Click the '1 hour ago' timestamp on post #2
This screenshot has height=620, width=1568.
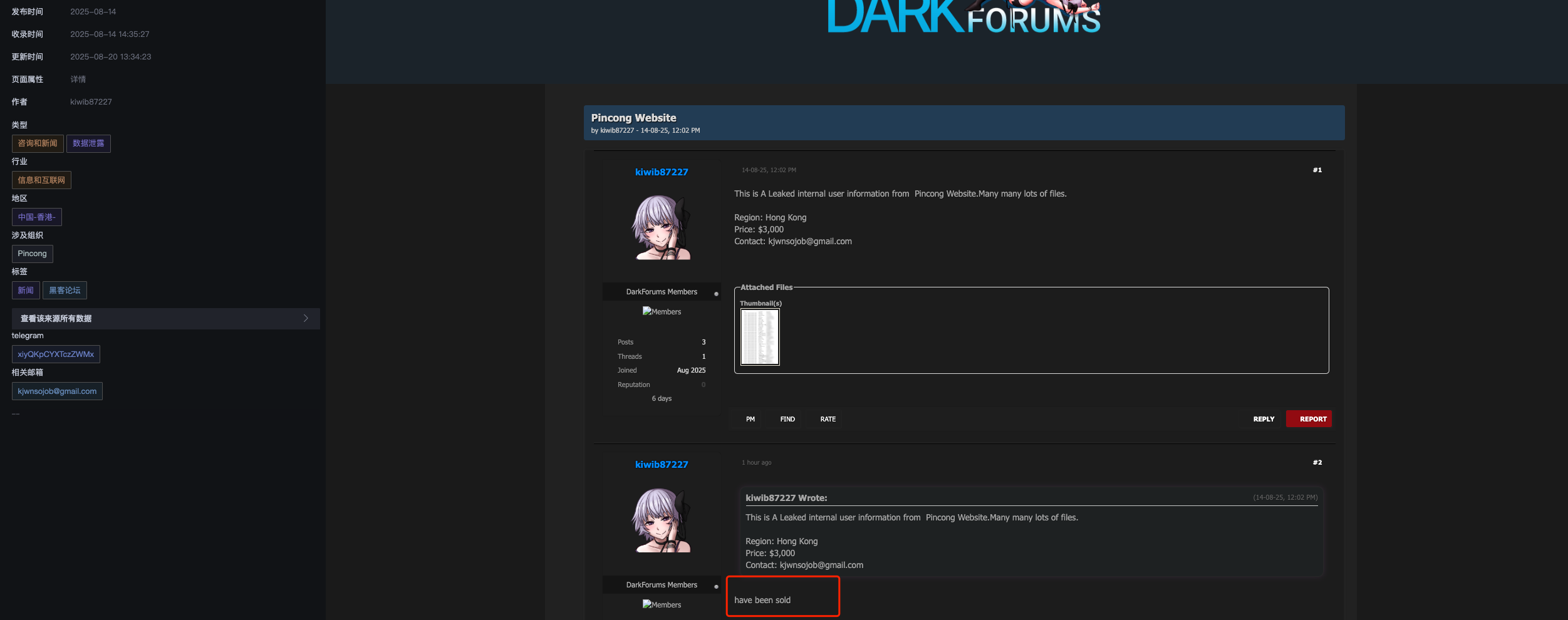pos(757,463)
